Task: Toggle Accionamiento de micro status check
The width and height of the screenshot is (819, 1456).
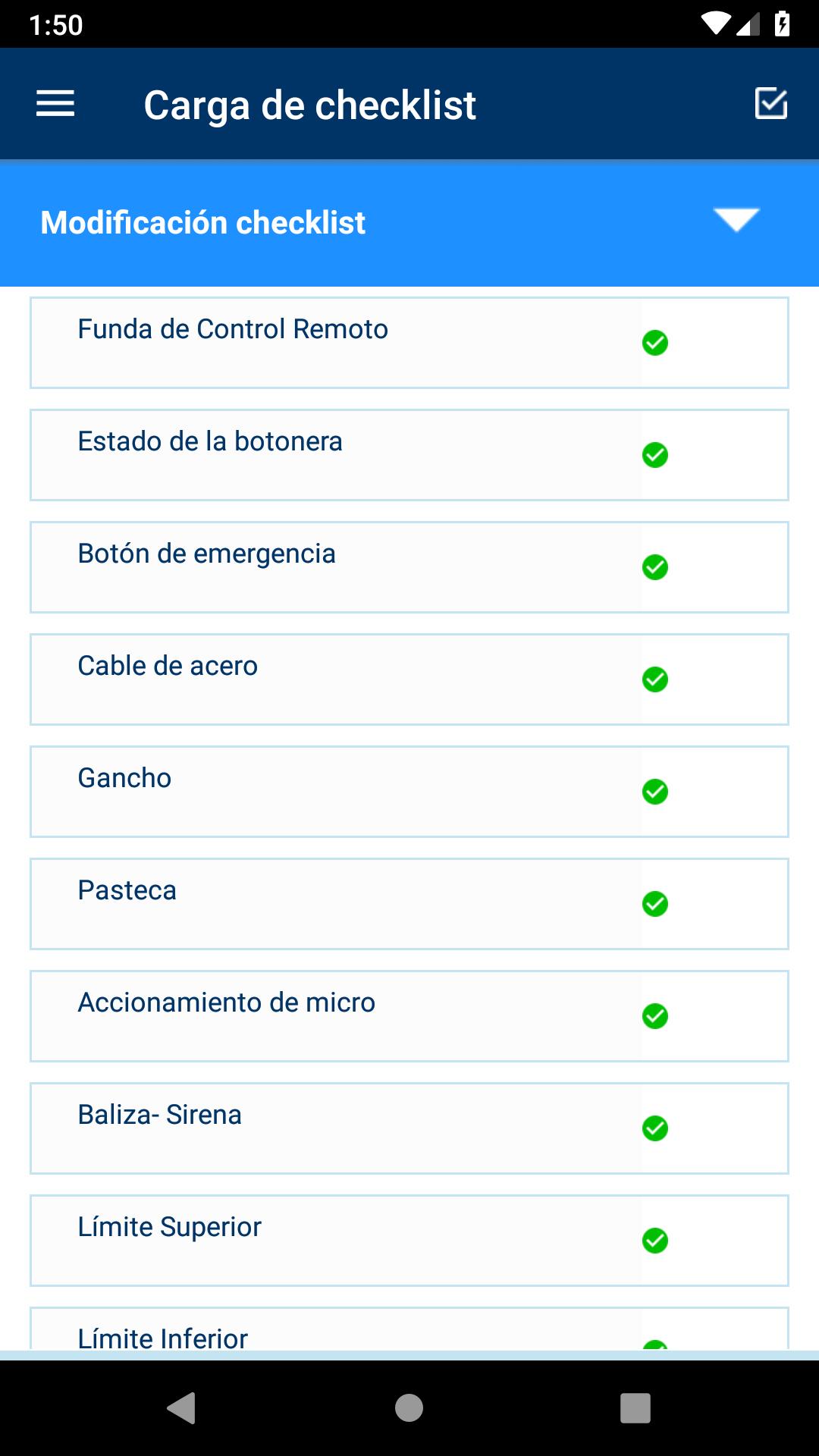Action: tap(655, 1016)
